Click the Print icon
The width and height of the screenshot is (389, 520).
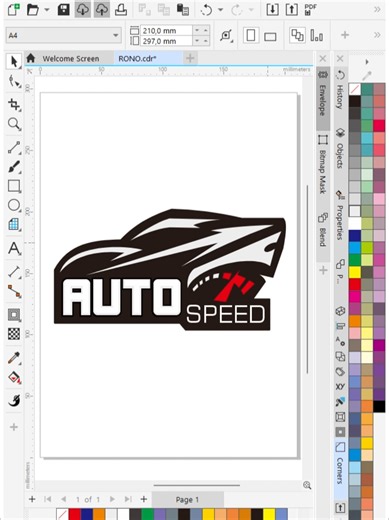[x=121, y=10]
